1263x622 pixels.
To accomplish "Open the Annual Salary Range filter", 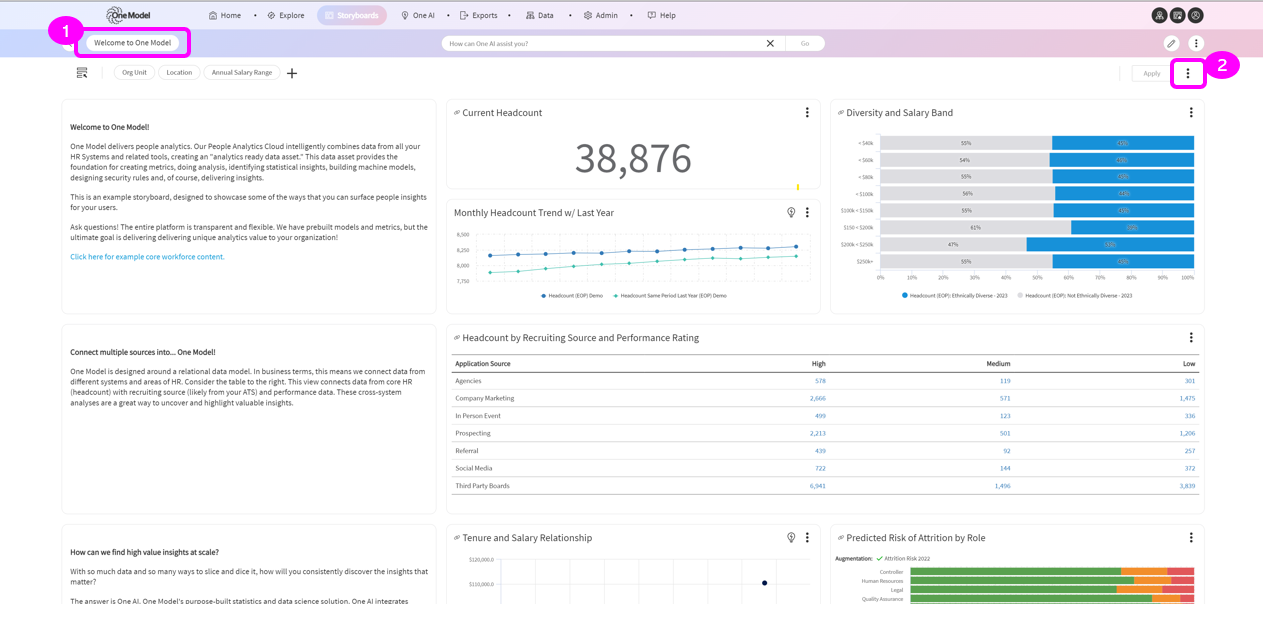I will [x=242, y=73].
